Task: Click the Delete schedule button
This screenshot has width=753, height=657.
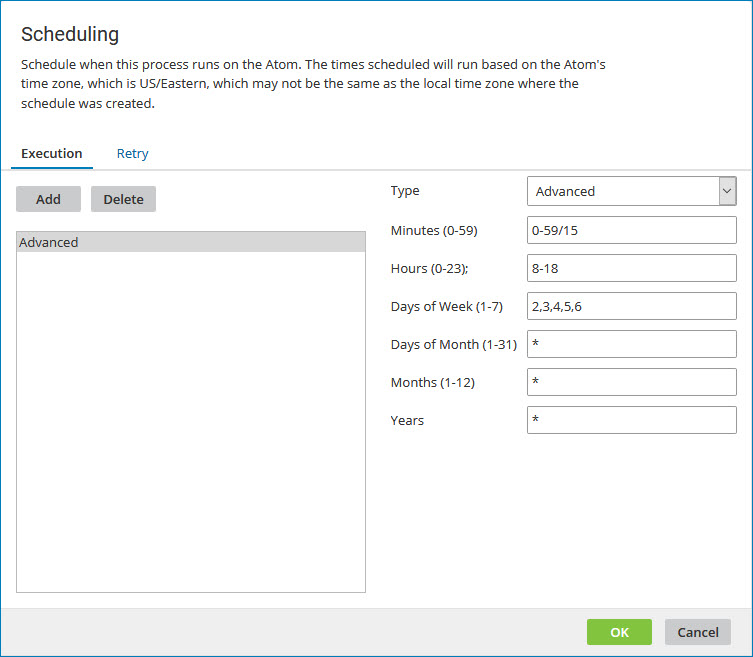Action: coord(123,199)
